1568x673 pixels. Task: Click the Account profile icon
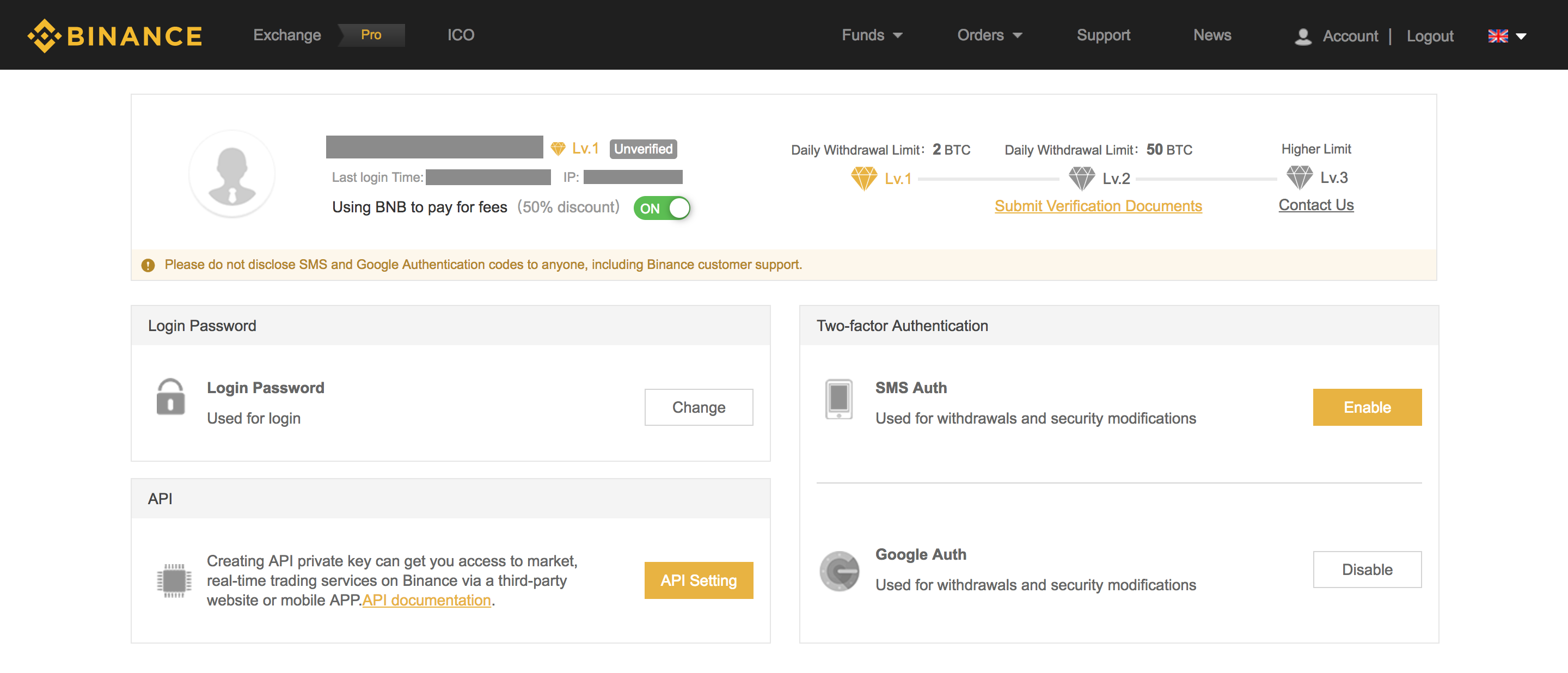pos(1303,35)
